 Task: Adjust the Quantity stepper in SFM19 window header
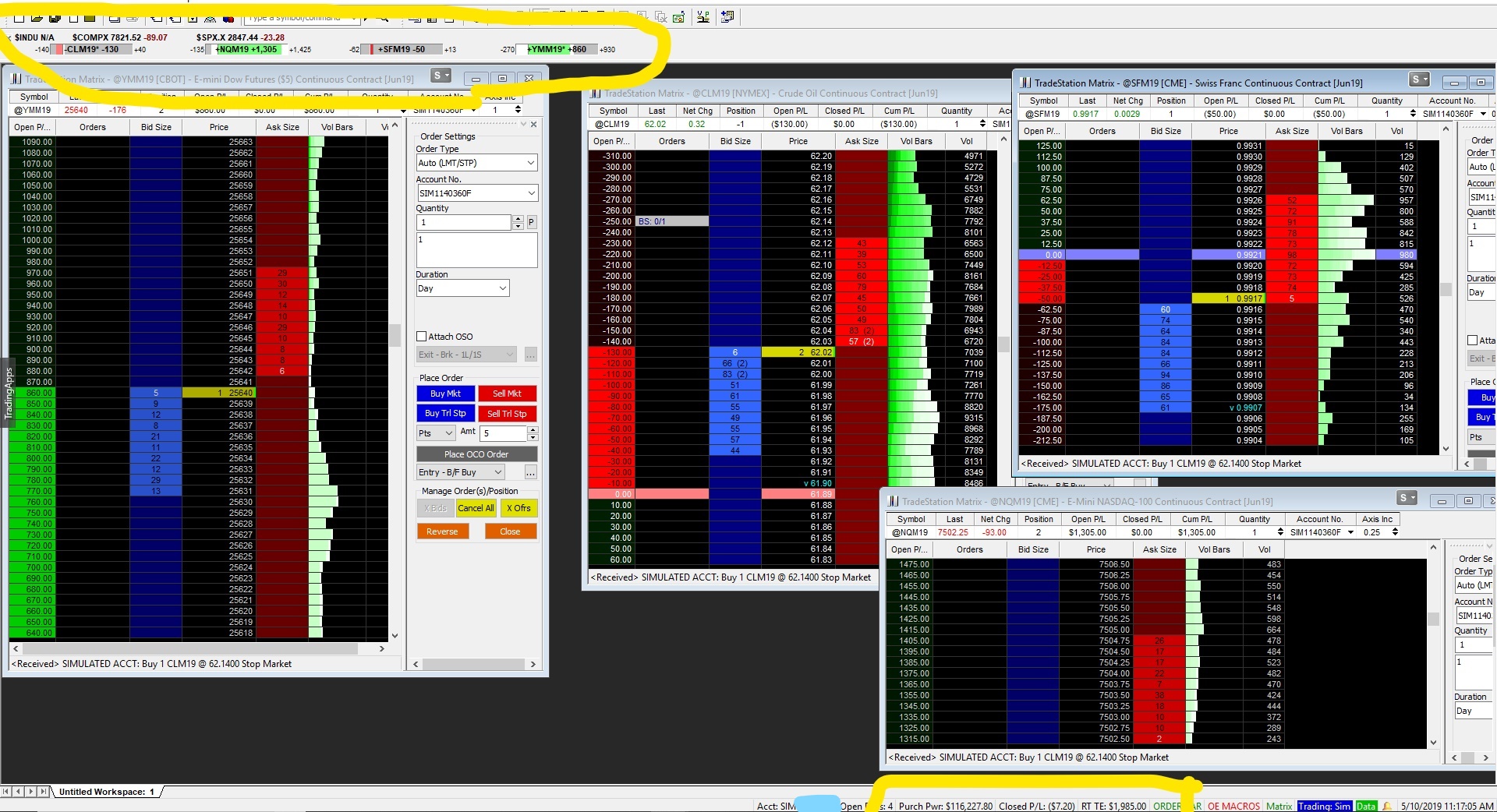click(1413, 114)
